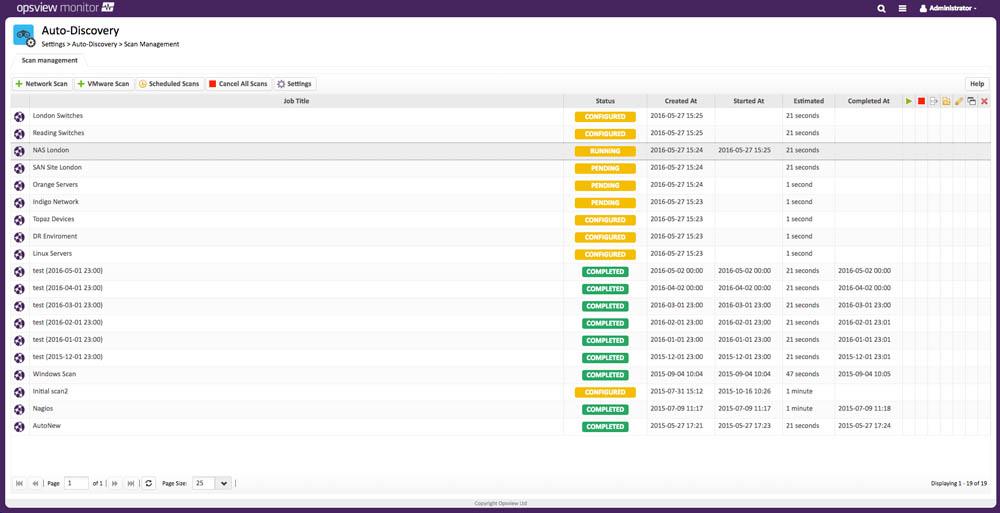Image resolution: width=1000 pixels, height=513 pixels.
Task: Click green play column header icon
Action: (x=909, y=101)
